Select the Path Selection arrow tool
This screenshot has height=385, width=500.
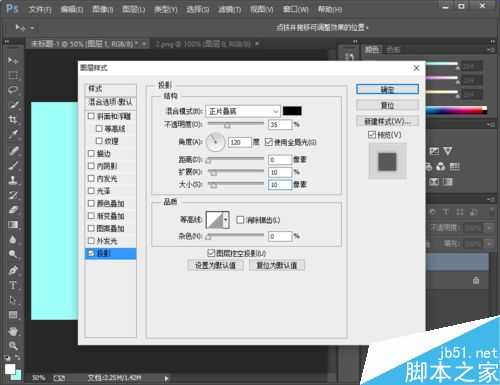click(x=13, y=300)
